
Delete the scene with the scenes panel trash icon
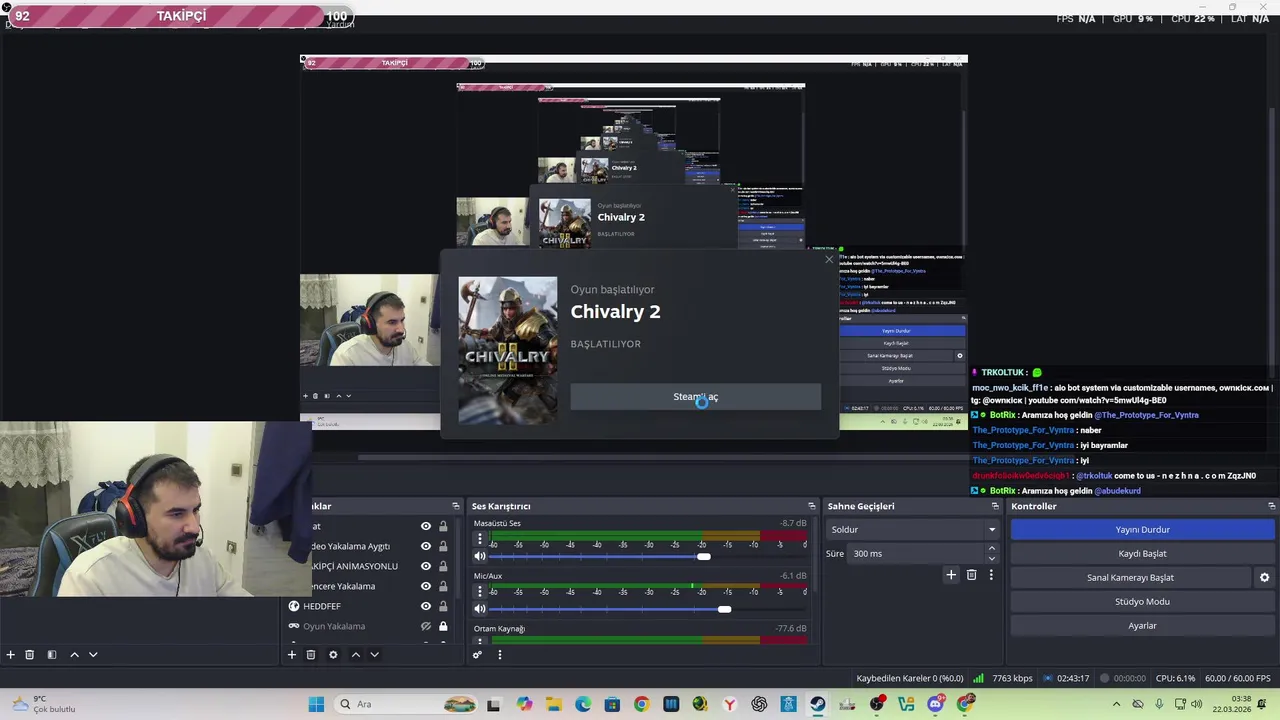pyautogui.click(x=30, y=655)
